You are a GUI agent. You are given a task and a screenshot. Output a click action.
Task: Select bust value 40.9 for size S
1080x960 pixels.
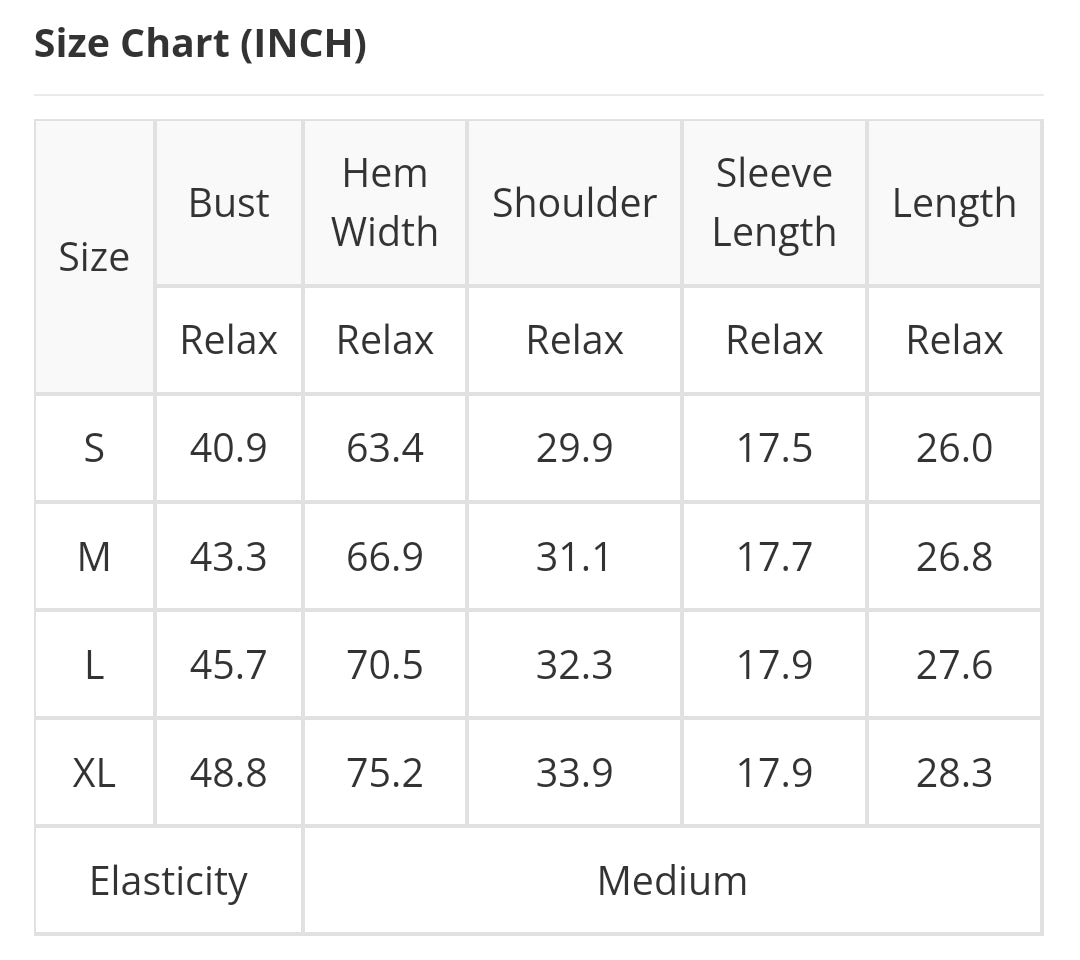click(x=229, y=448)
